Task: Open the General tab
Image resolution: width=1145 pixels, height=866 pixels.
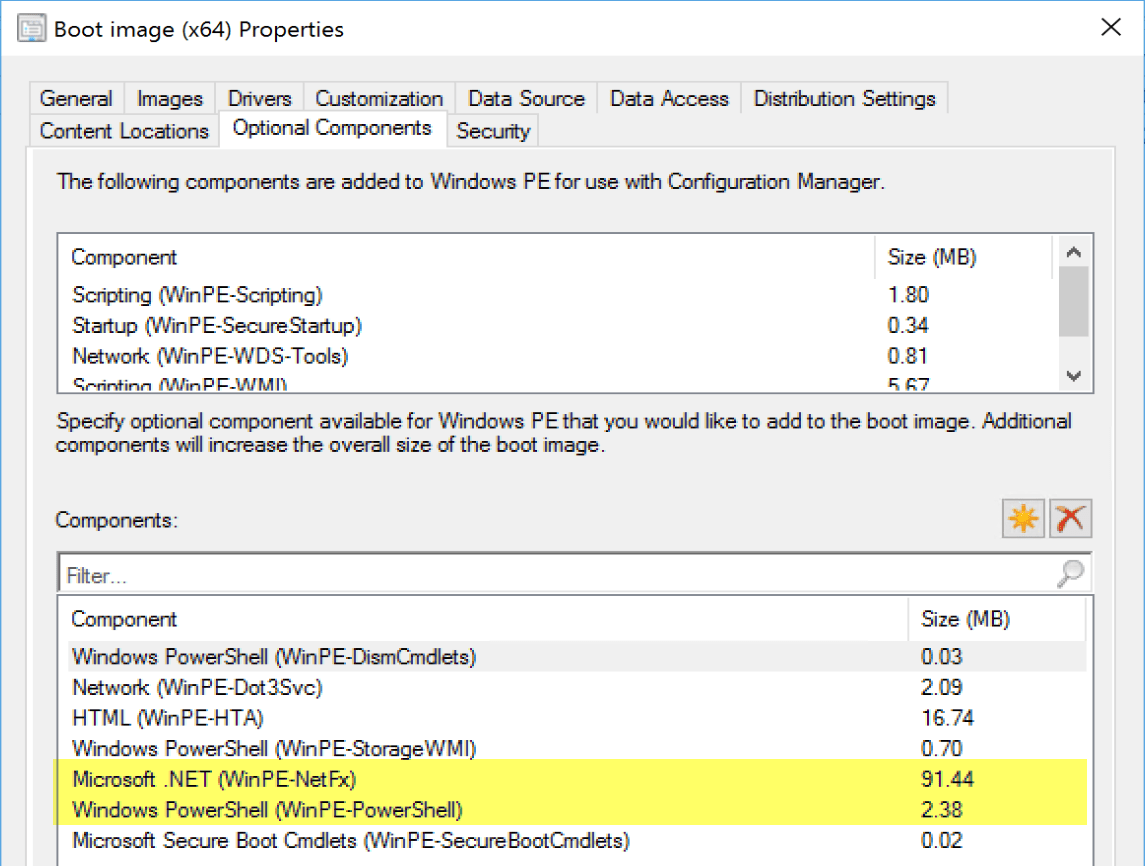Action: (76, 99)
